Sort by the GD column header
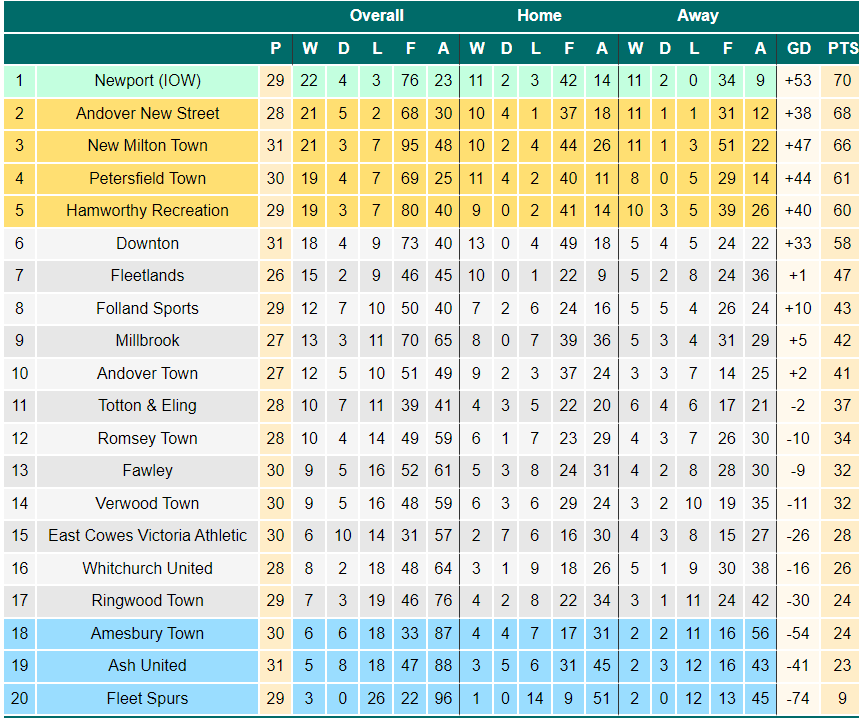Screen dimensions: 859x718 [799, 48]
